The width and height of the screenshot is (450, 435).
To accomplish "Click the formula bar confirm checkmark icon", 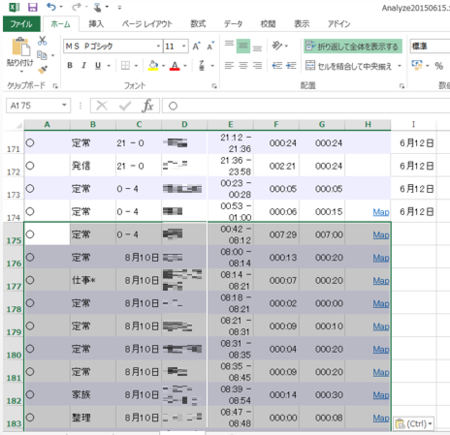I will click(x=125, y=106).
